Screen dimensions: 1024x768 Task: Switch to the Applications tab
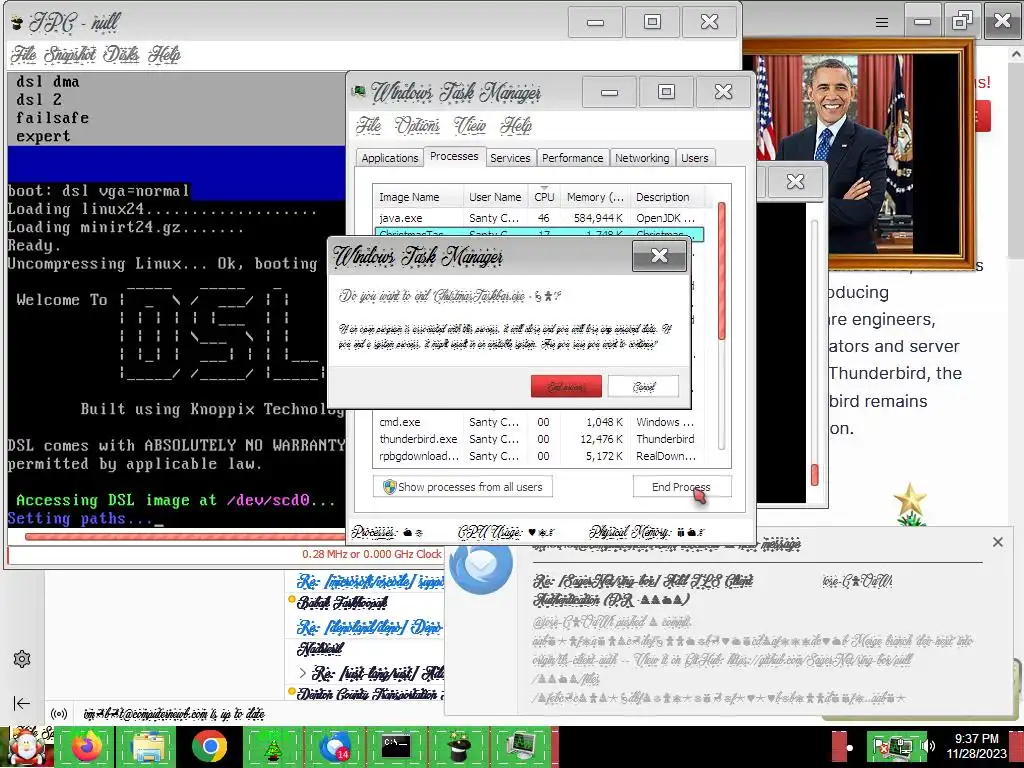389,158
